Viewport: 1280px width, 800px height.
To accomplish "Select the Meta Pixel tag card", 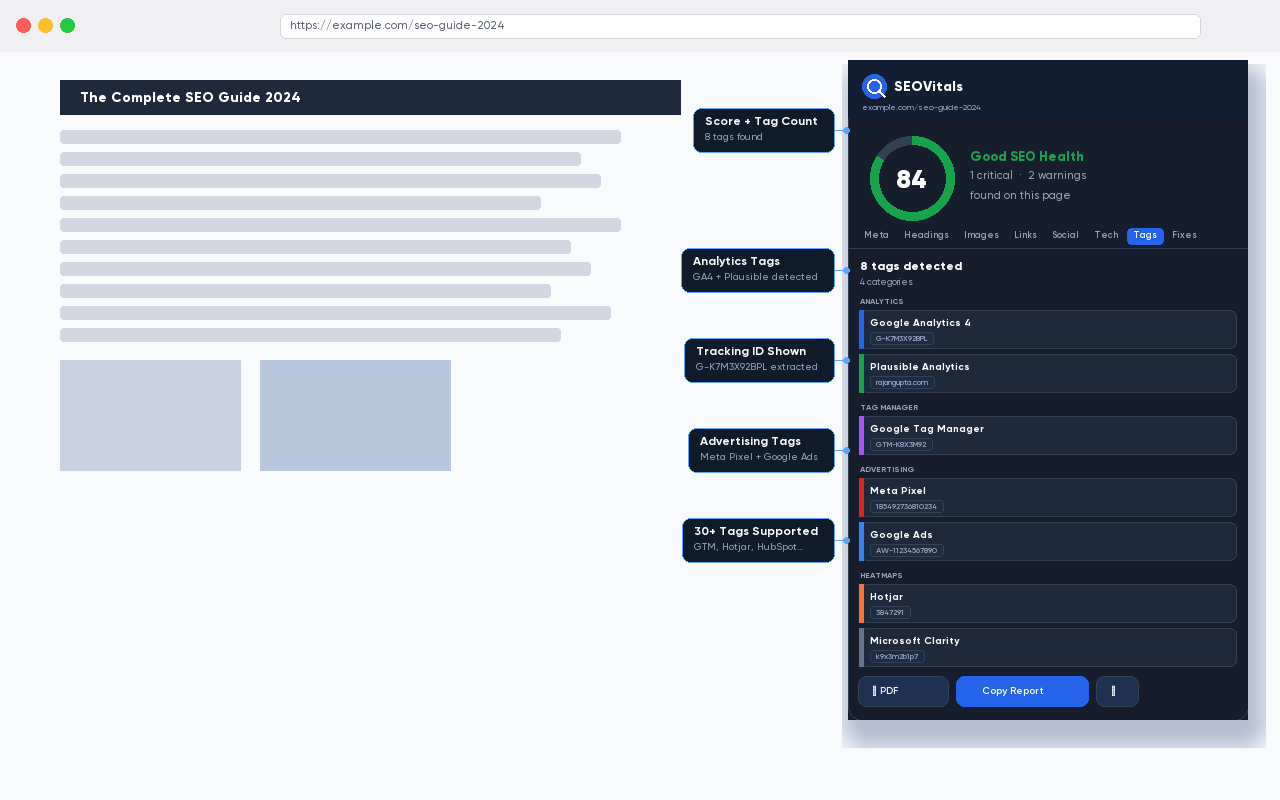I will (1048, 497).
